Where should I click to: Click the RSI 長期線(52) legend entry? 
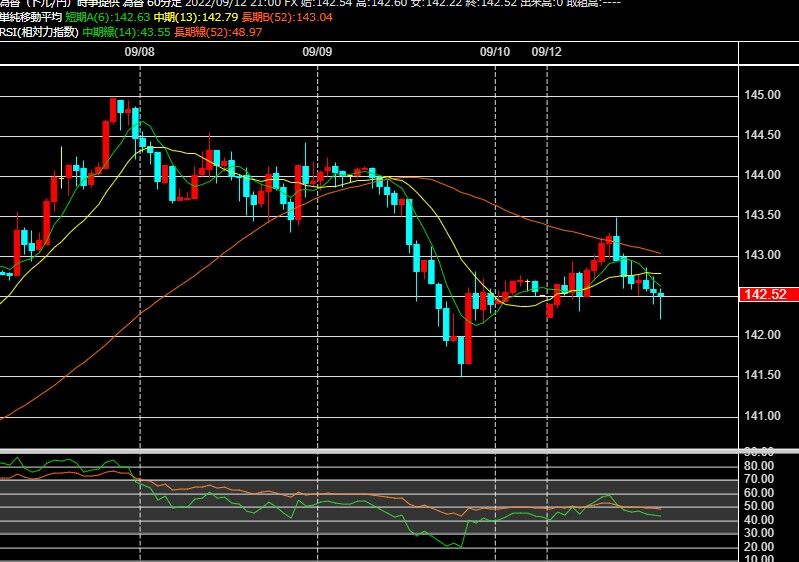pos(218,33)
